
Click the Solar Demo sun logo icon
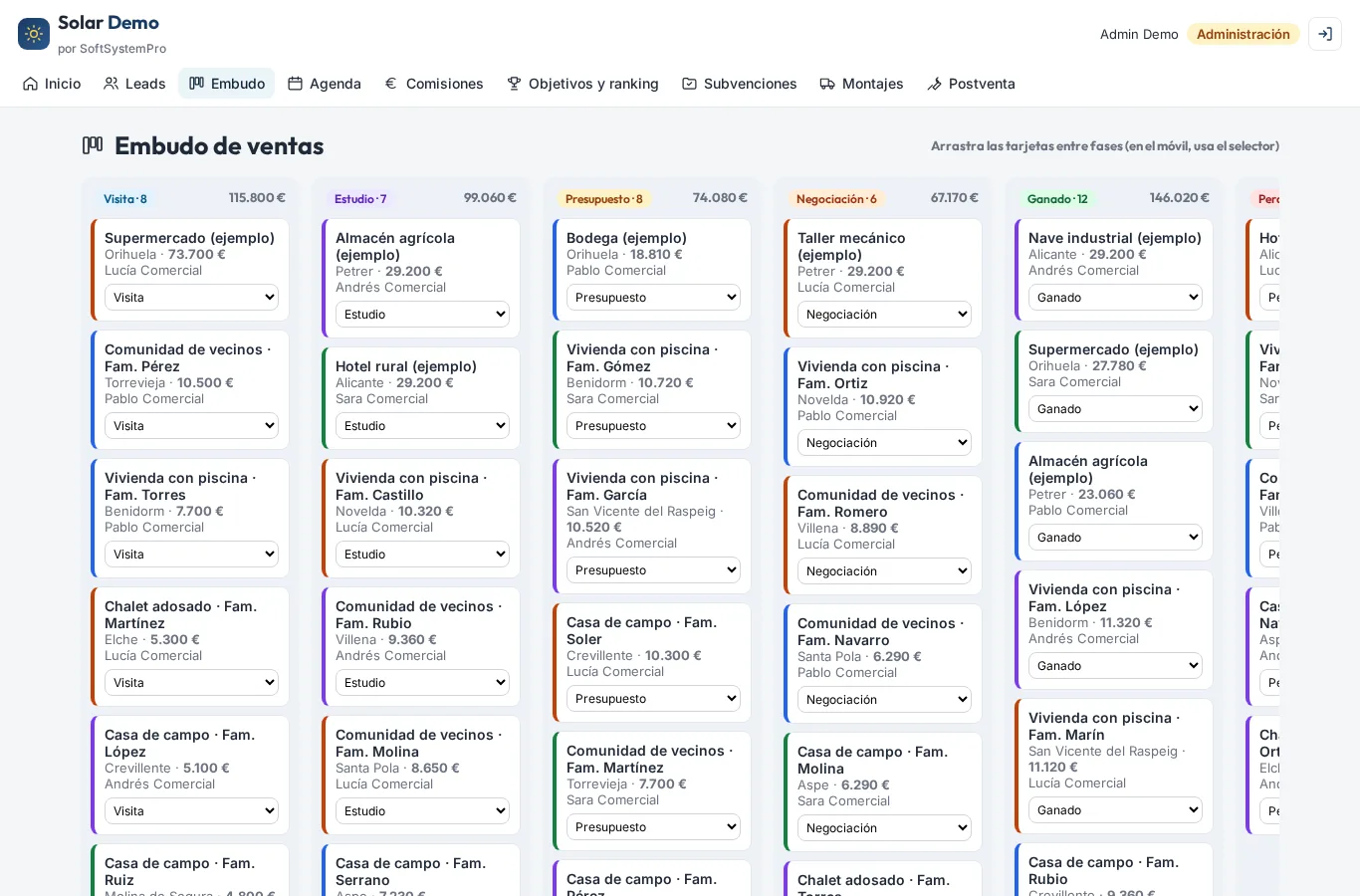[x=34, y=34]
